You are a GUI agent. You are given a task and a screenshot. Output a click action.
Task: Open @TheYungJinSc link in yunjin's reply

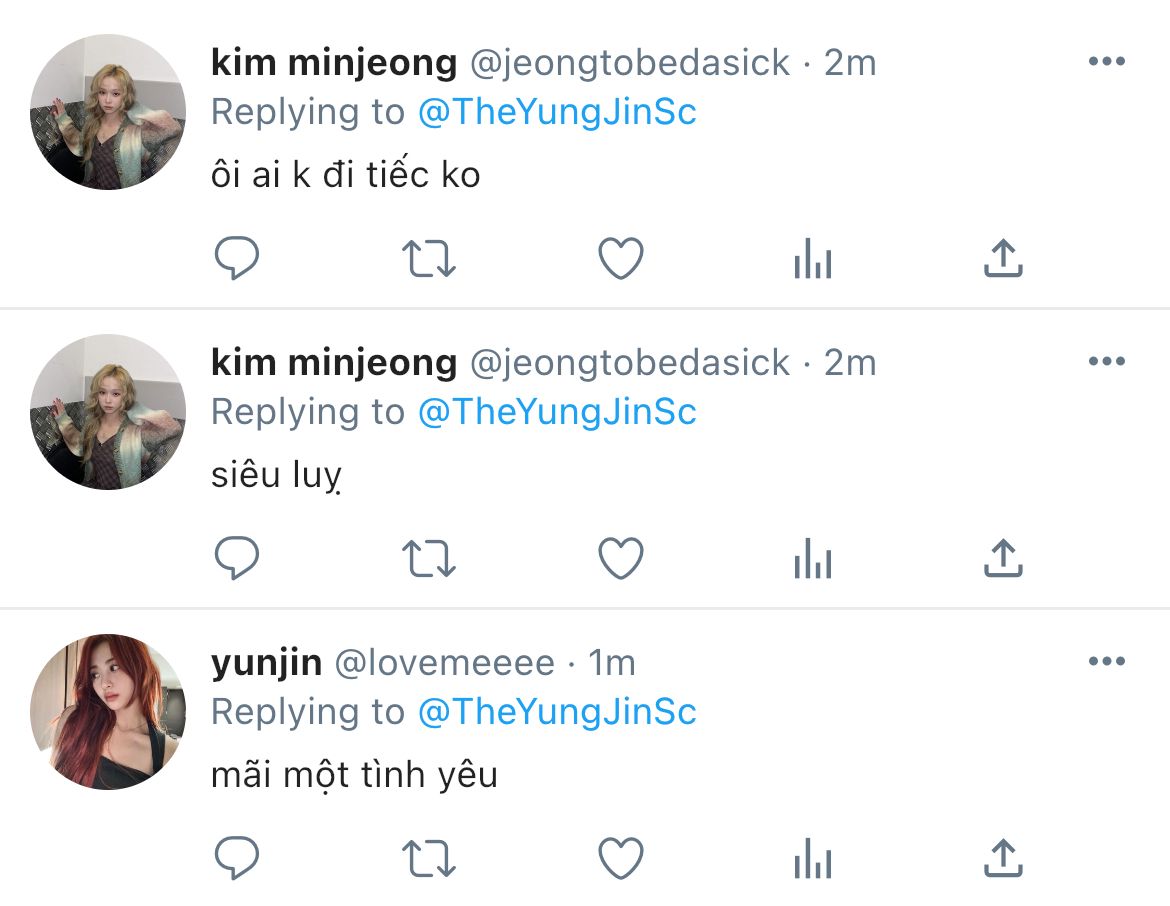coord(557,711)
